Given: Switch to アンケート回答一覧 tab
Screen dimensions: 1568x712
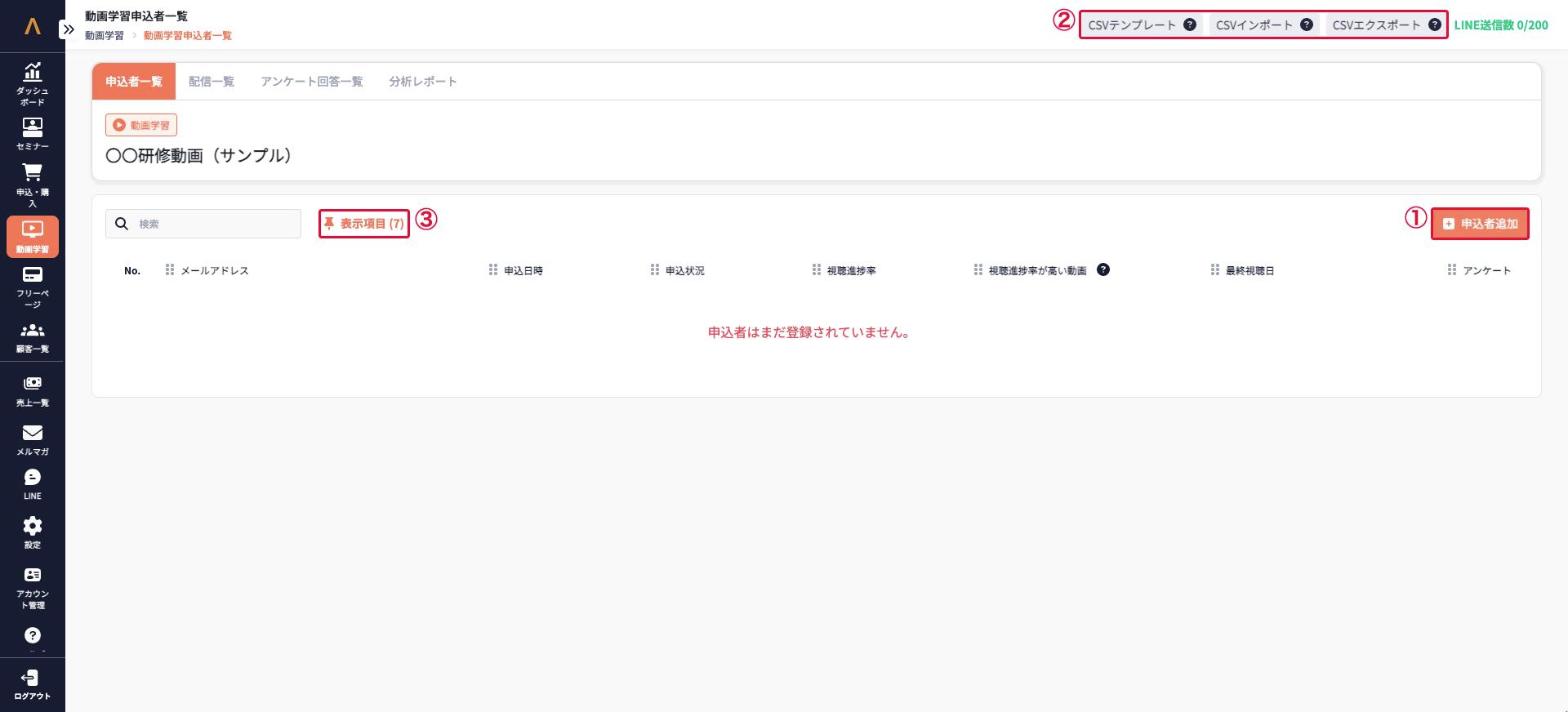Looking at the screenshot, I should point(311,82).
